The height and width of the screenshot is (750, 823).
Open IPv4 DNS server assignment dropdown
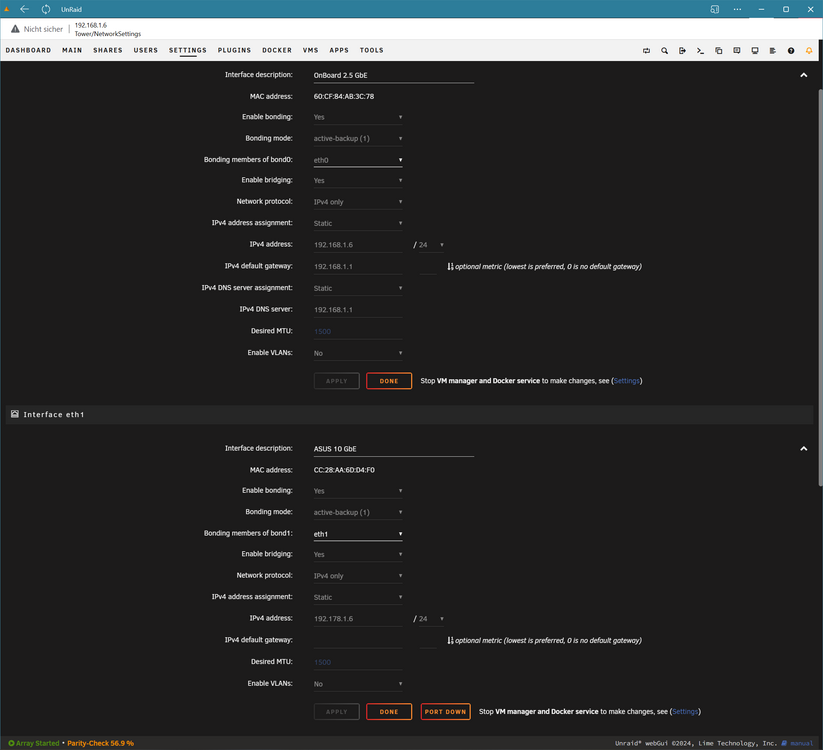tap(358, 288)
